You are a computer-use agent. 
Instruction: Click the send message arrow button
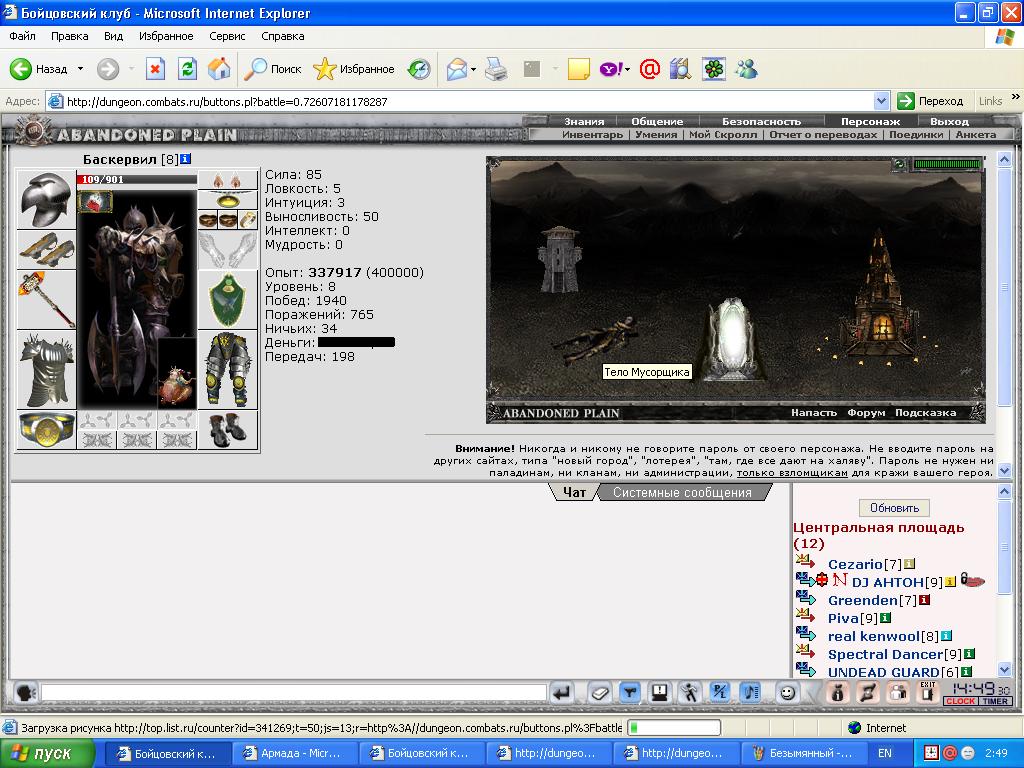tap(562, 692)
